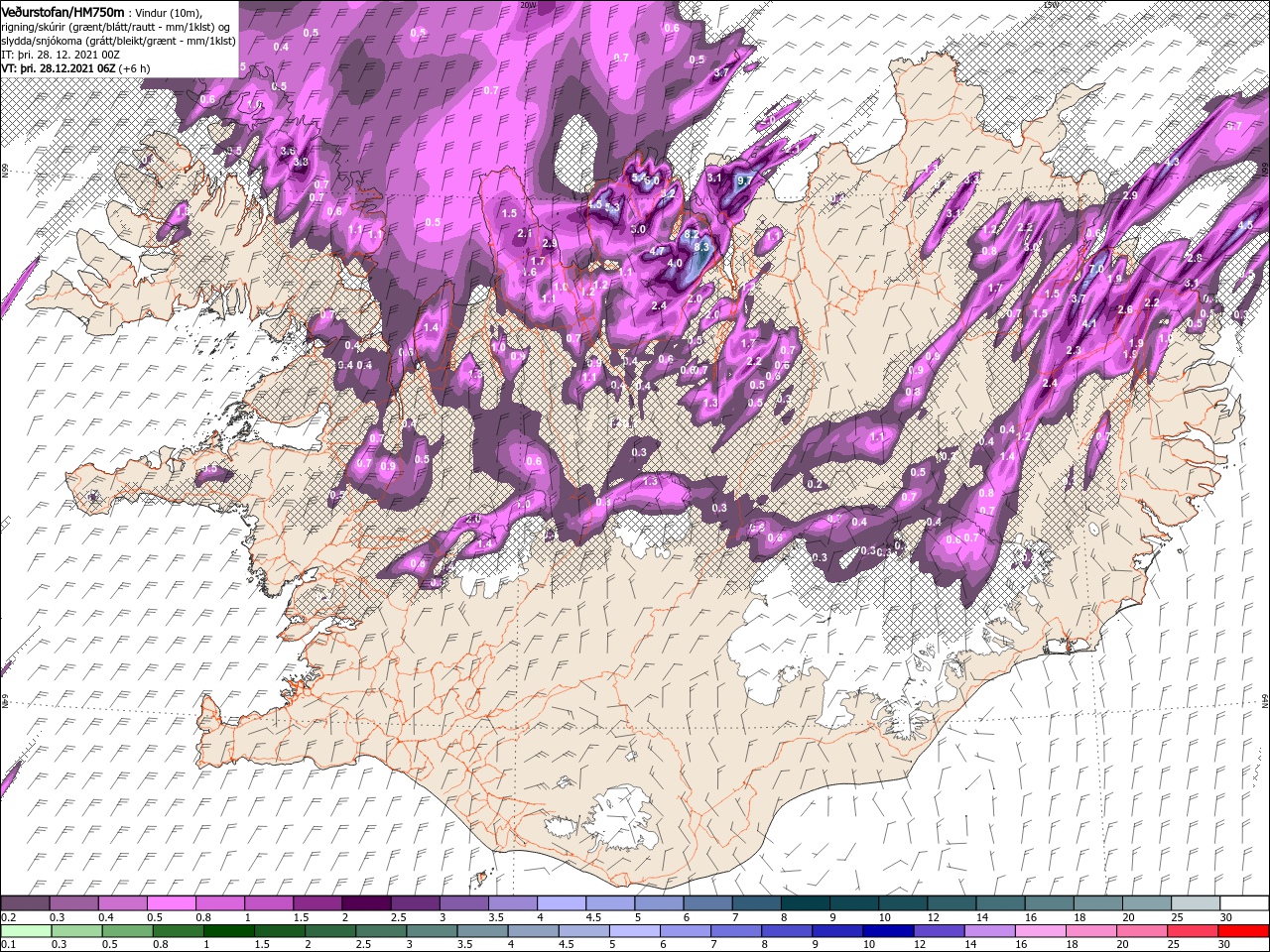Click the 'VT: þri. 28.12.2021 06Z' valid time
Image resolution: width=1270 pixels, height=952 pixels.
point(58,67)
